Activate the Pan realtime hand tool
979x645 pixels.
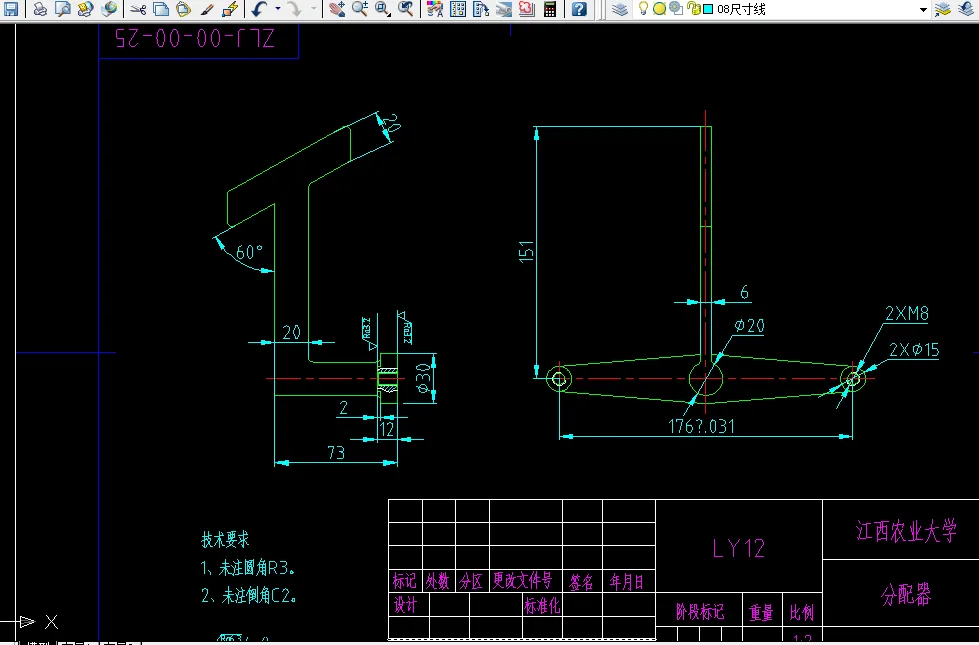[x=337, y=9]
